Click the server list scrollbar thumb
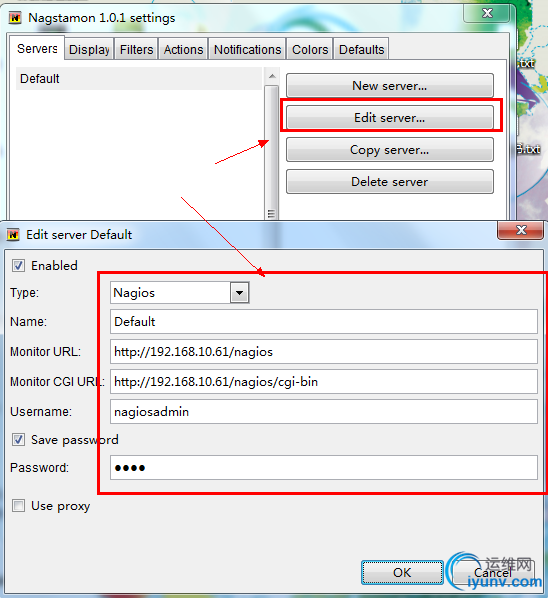Image resolution: width=548 pixels, height=598 pixels. point(272,153)
